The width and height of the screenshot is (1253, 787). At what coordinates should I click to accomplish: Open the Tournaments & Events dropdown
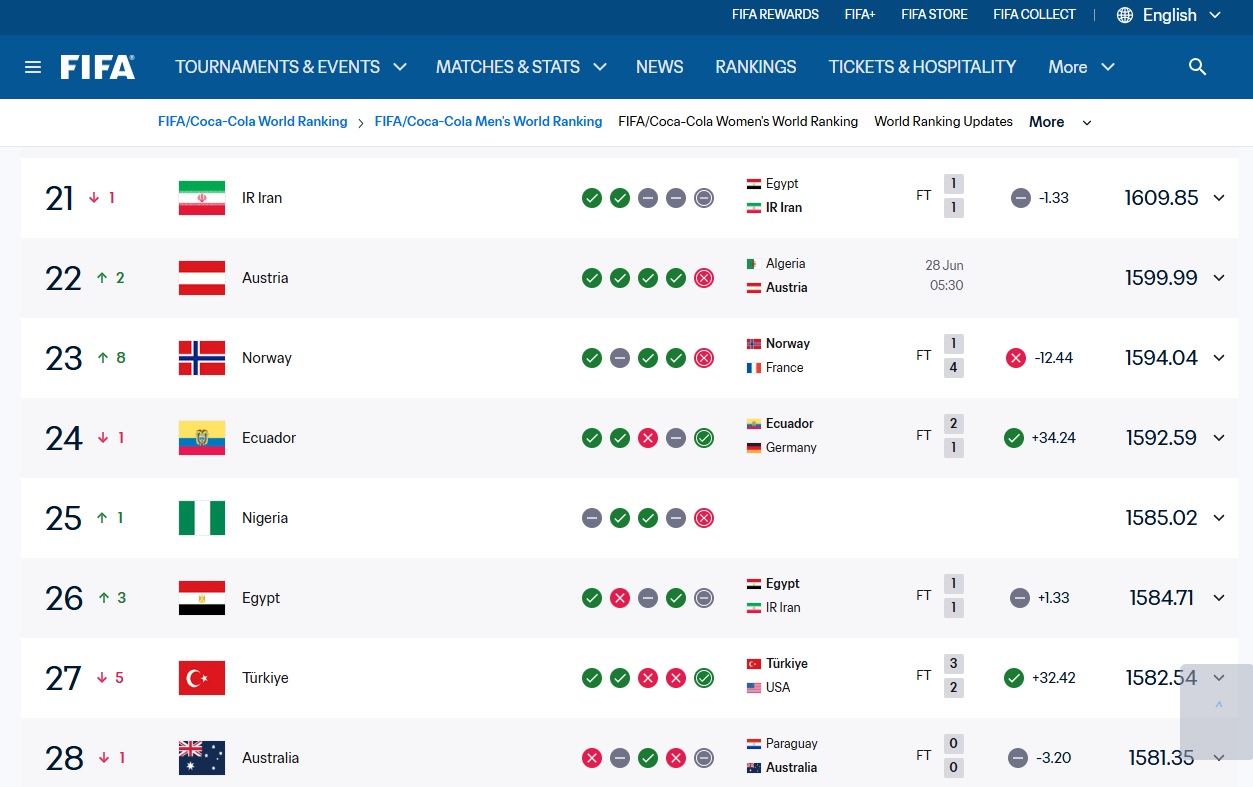pos(291,67)
